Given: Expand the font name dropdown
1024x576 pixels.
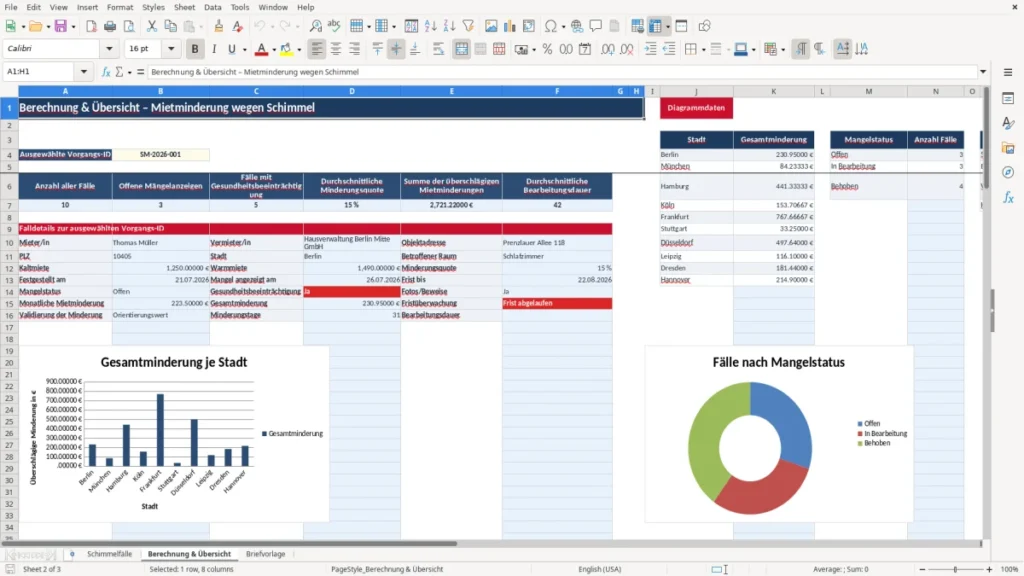Looking at the screenshot, I should (x=109, y=49).
